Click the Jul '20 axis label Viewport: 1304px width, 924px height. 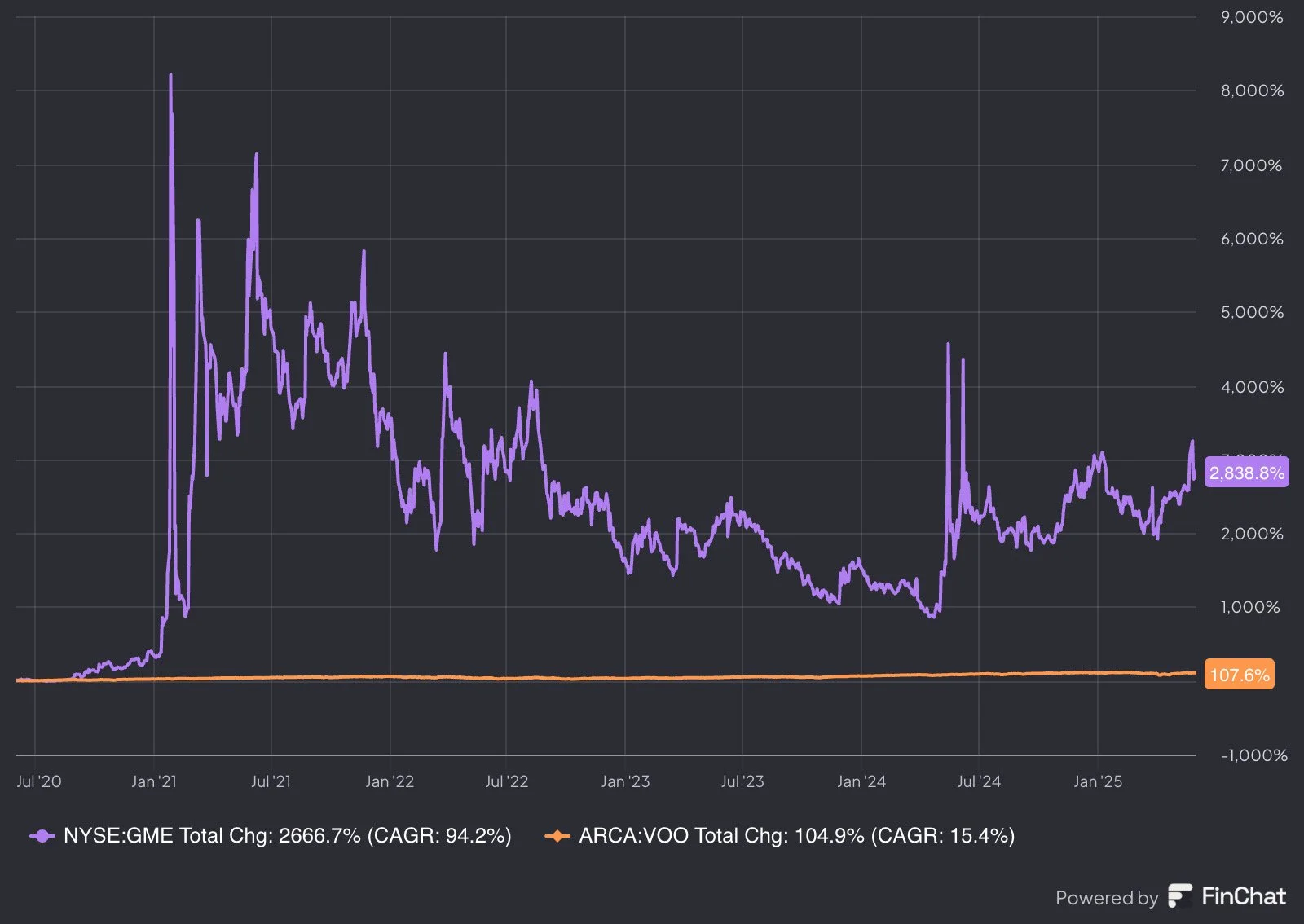point(39,781)
